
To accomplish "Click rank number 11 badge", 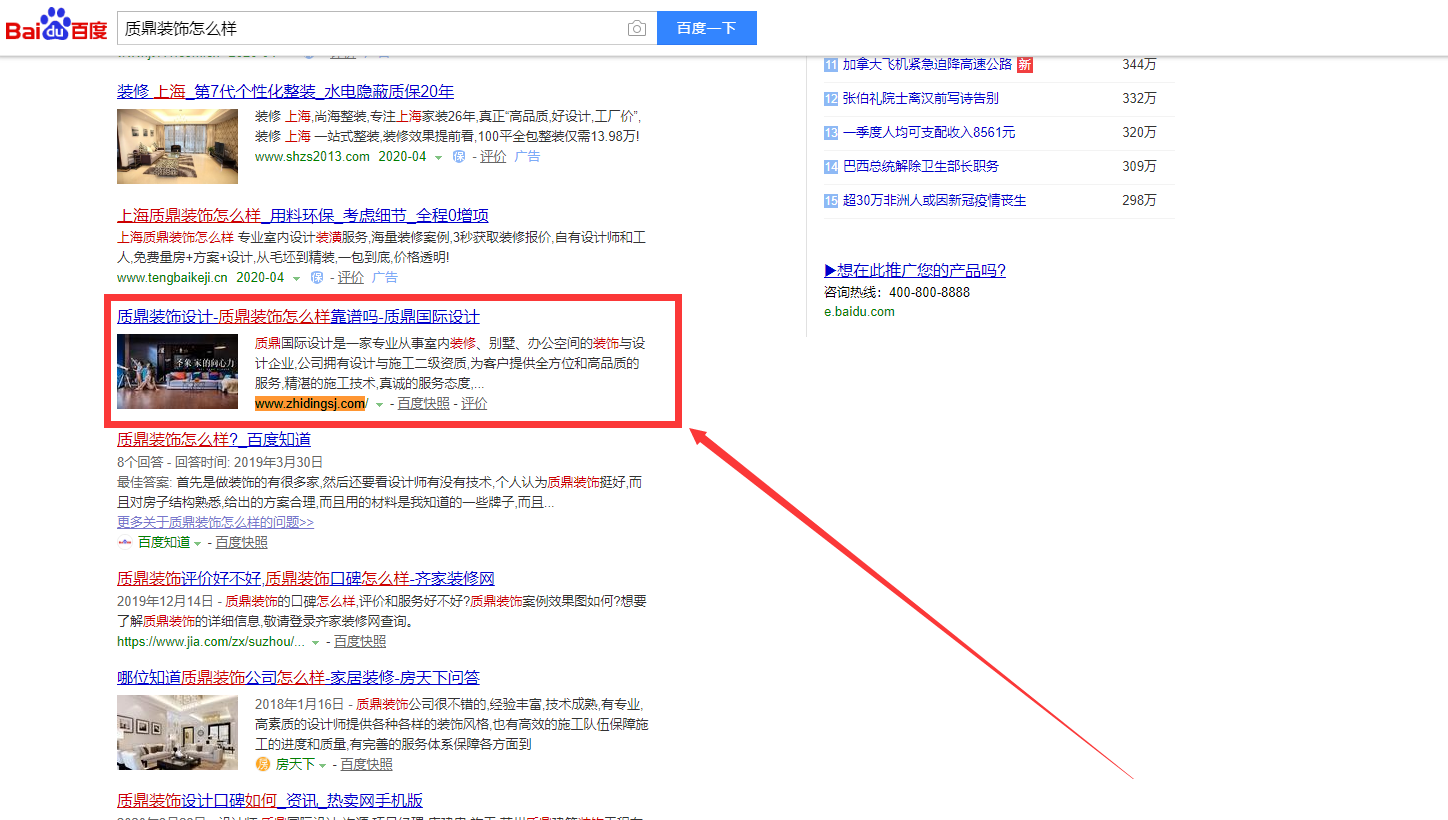I will [x=831, y=65].
